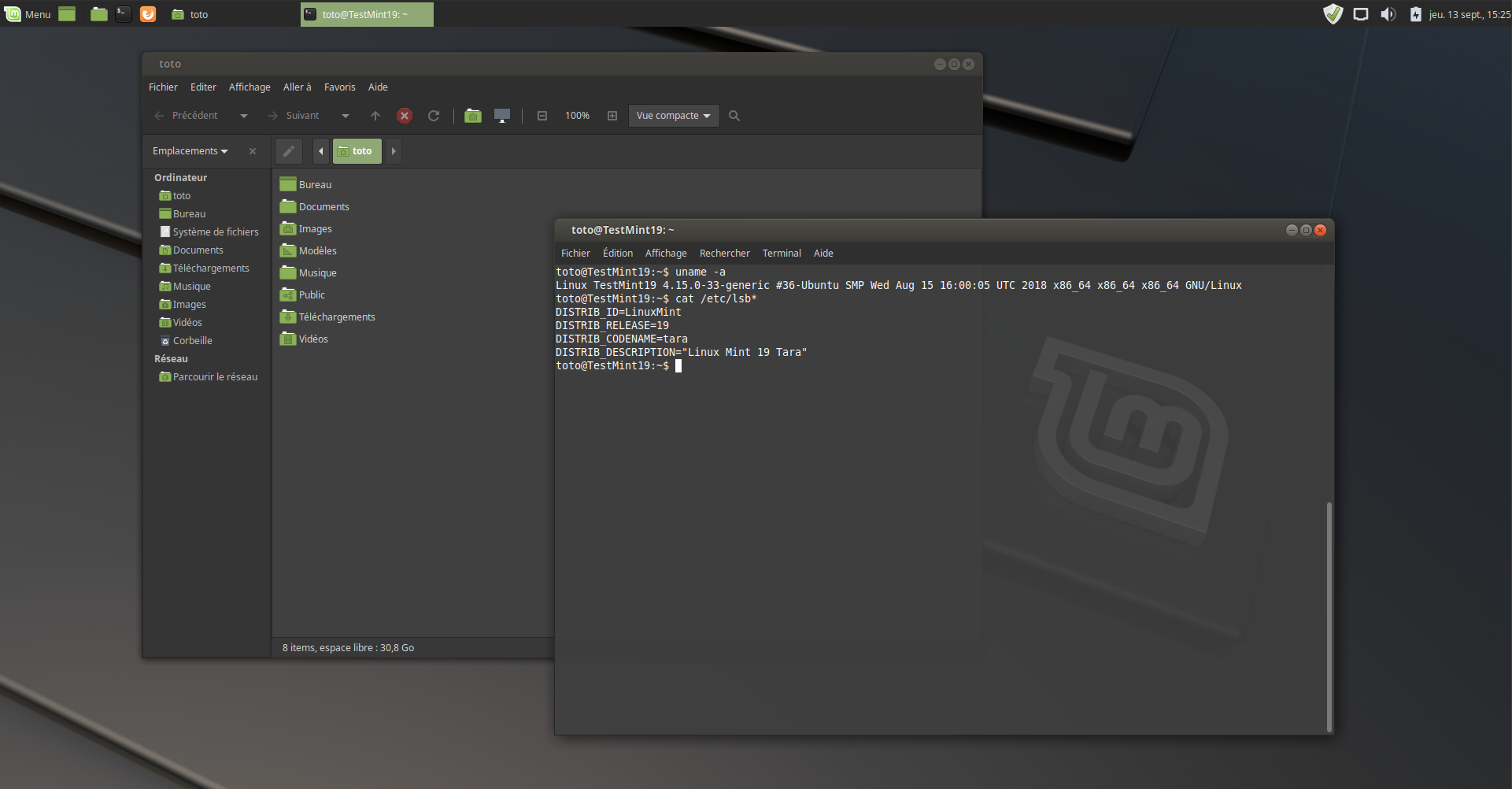Expand the Emplacements sidebar dropdown
The image size is (1512, 789).
[x=190, y=151]
